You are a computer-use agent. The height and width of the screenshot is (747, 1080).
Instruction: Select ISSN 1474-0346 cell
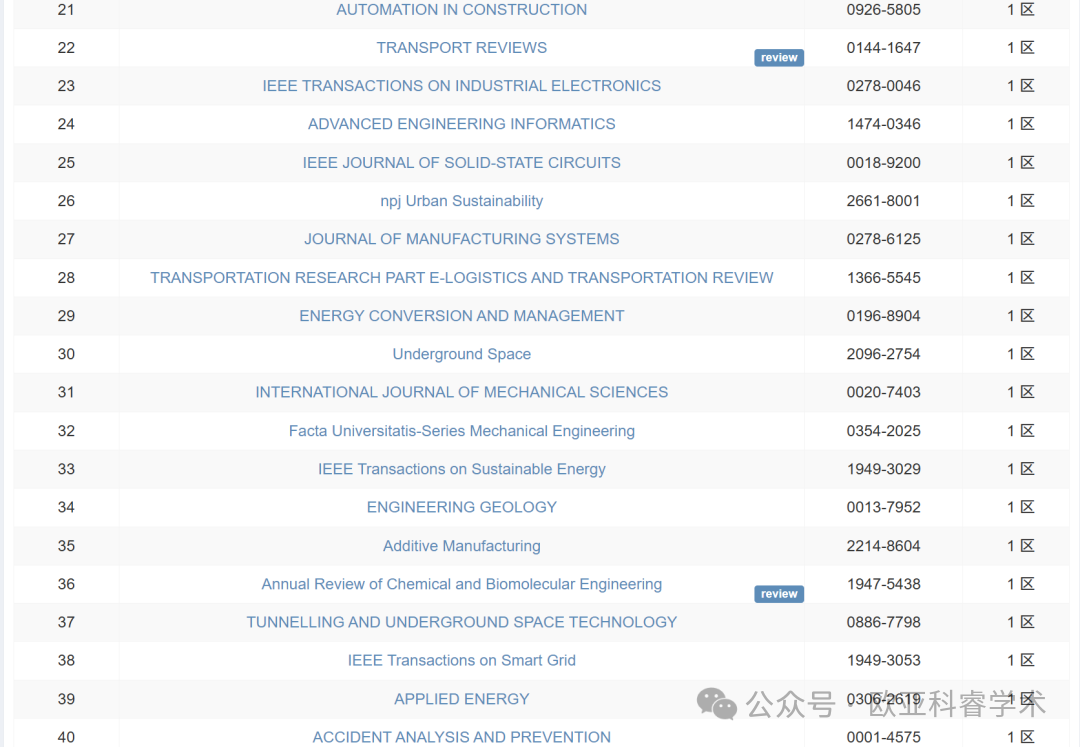point(884,124)
